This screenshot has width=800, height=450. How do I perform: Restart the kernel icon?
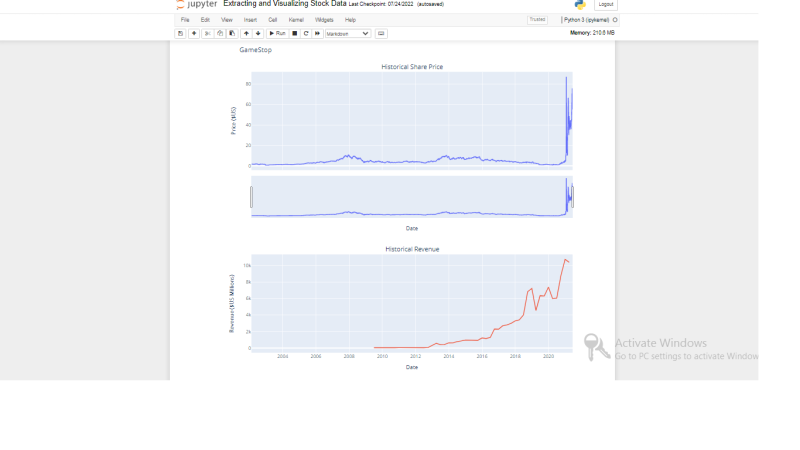point(306,34)
